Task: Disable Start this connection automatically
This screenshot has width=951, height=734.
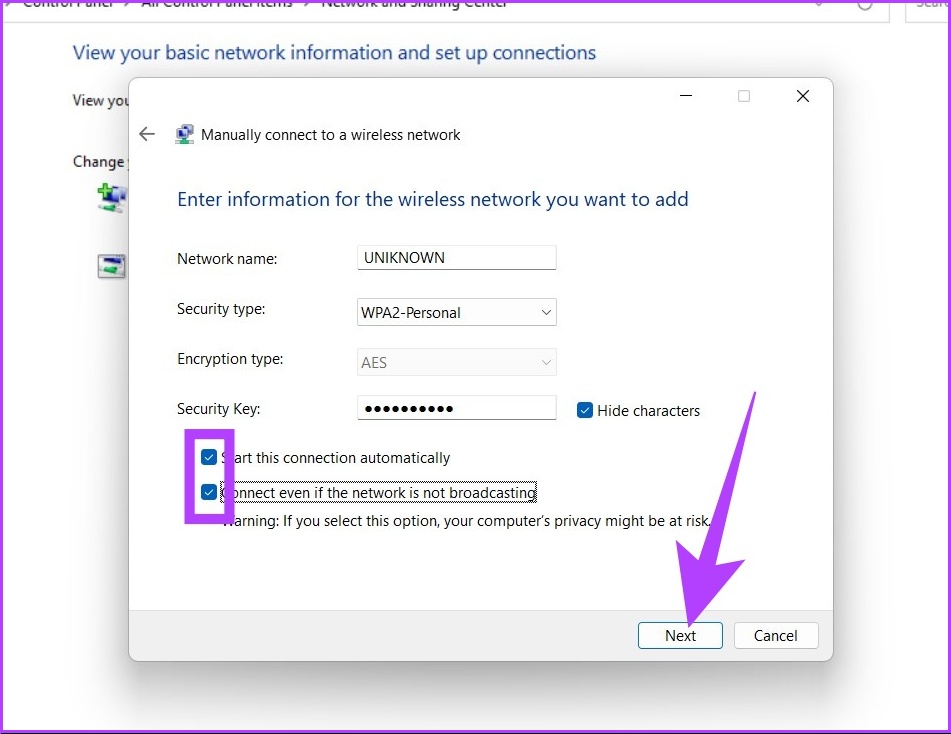Action: pos(209,457)
